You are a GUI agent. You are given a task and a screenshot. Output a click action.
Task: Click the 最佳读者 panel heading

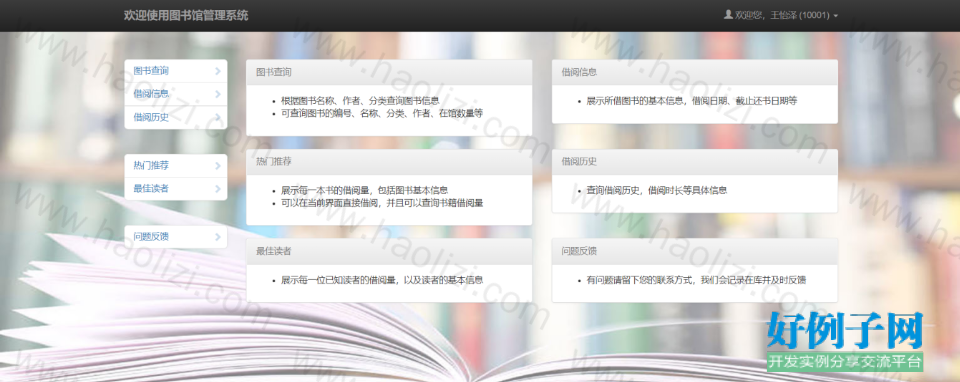pos(389,251)
